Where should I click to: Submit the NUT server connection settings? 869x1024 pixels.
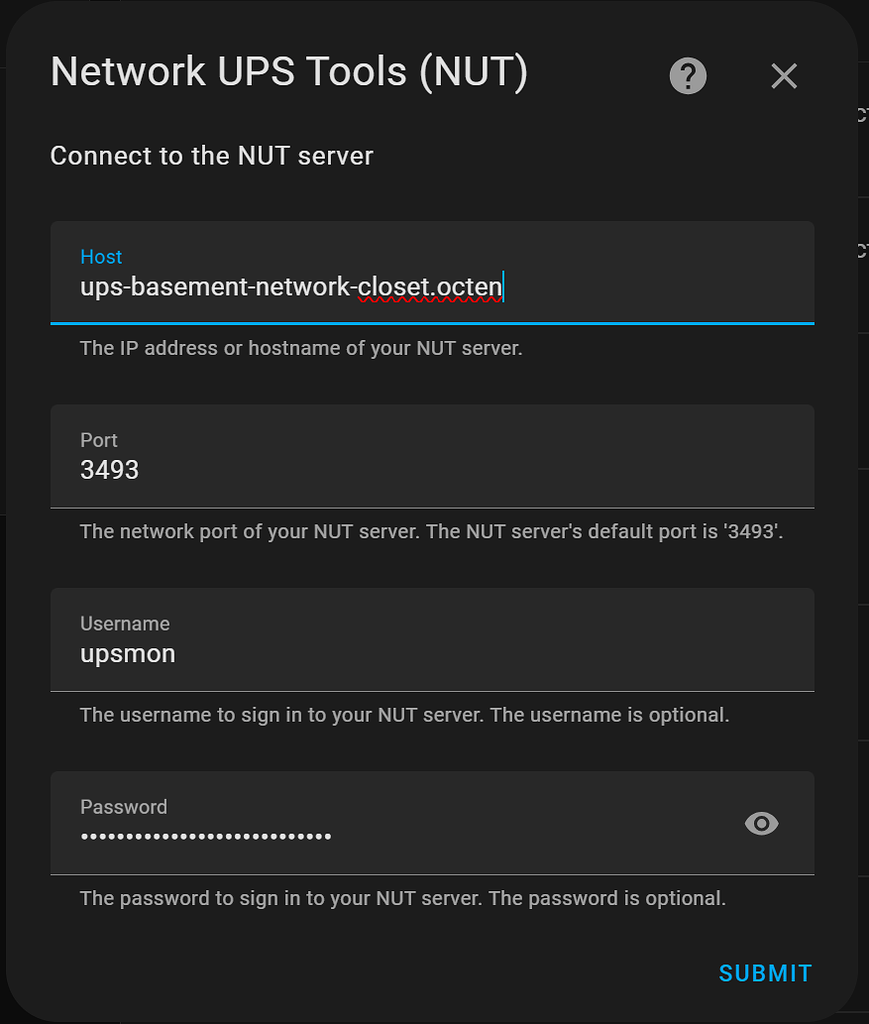pyautogui.click(x=764, y=972)
